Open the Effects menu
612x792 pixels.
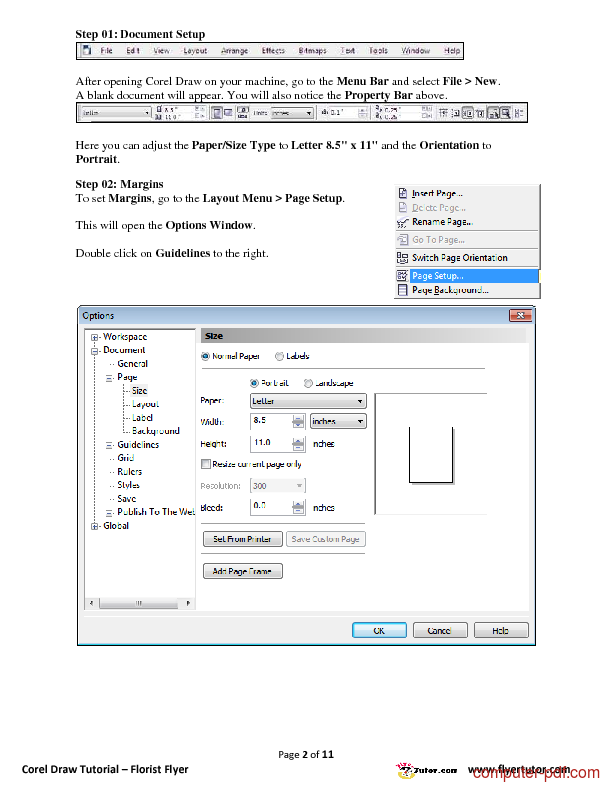[x=273, y=51]
